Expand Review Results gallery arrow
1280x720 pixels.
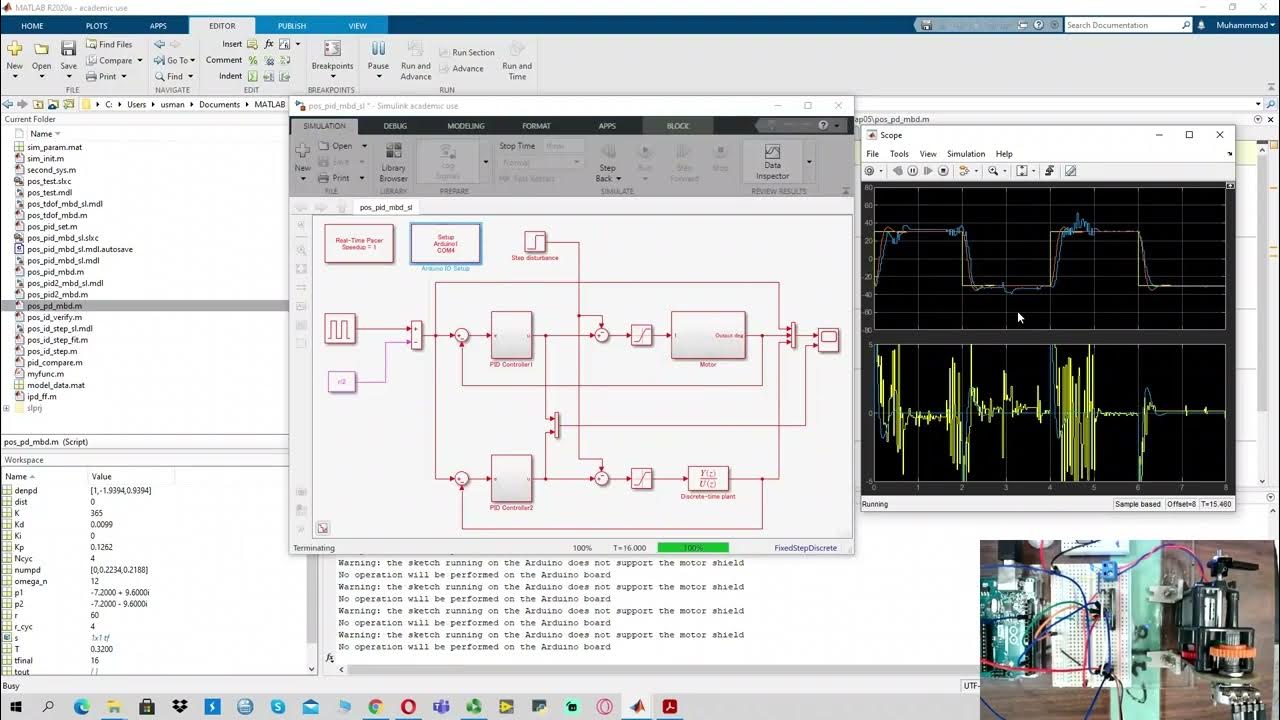(809, 162)
